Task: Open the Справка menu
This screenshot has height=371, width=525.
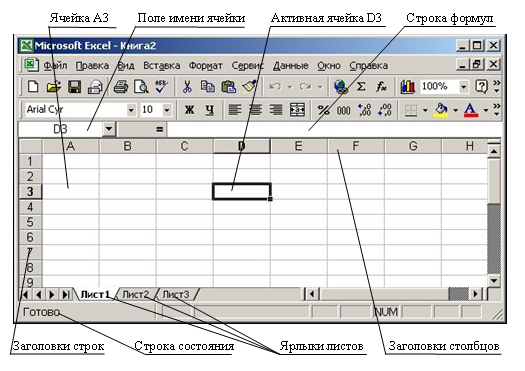Action: pos(369,66)
